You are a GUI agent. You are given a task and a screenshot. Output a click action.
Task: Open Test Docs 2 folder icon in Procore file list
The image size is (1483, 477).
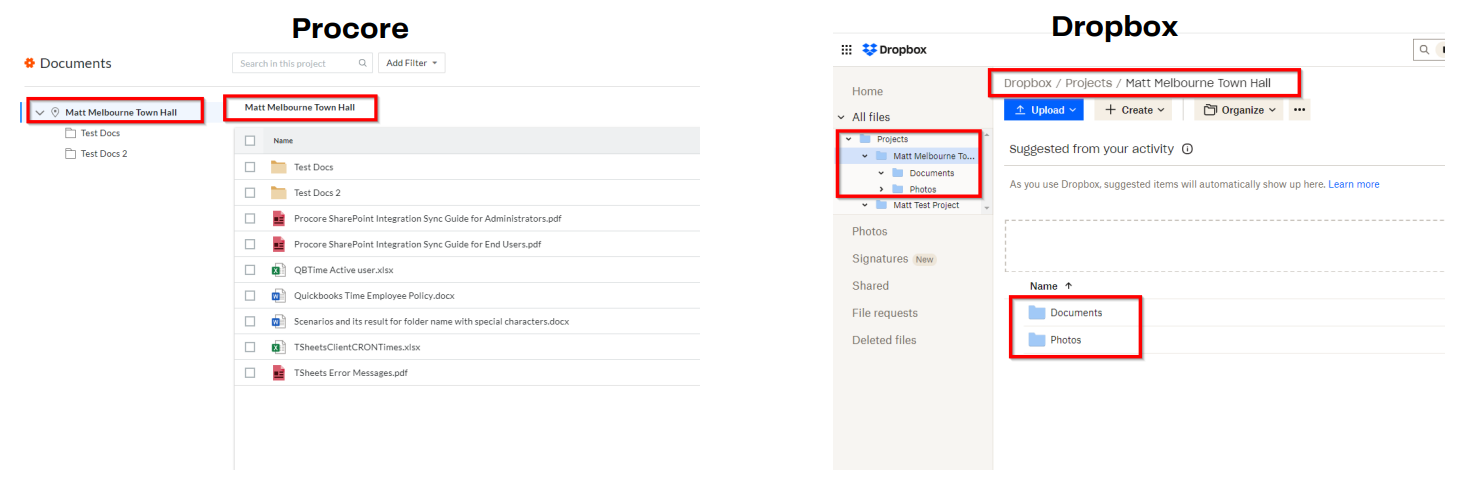tap(279, 193)
